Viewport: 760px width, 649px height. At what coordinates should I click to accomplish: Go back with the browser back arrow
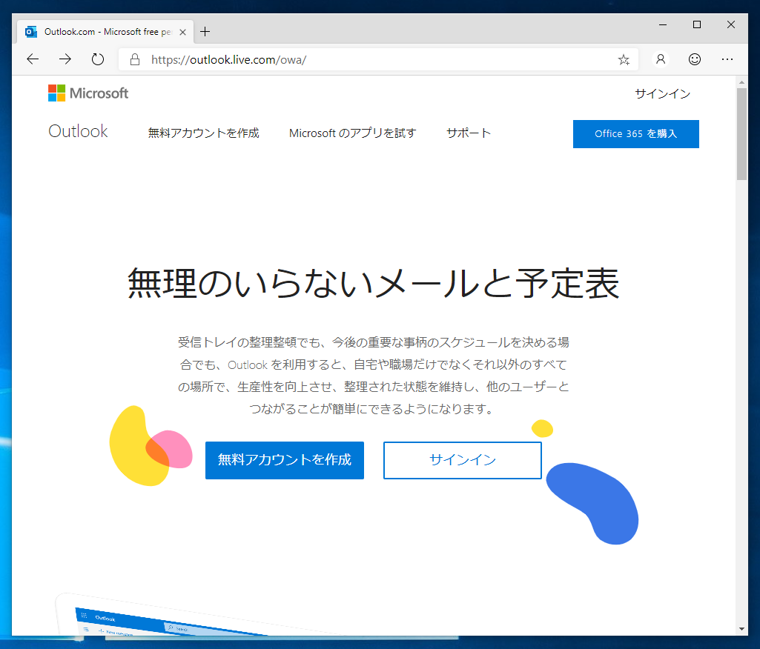pos(32,59)
